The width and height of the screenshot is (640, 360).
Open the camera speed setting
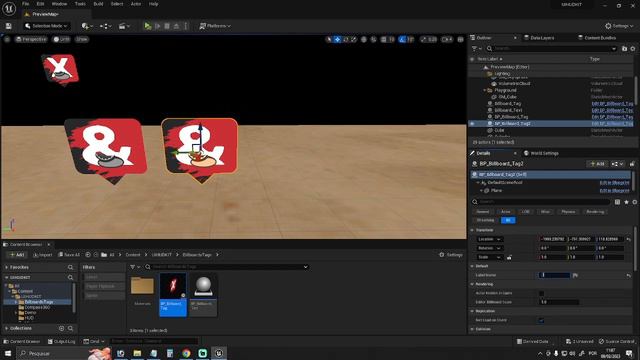click(447, 39)
